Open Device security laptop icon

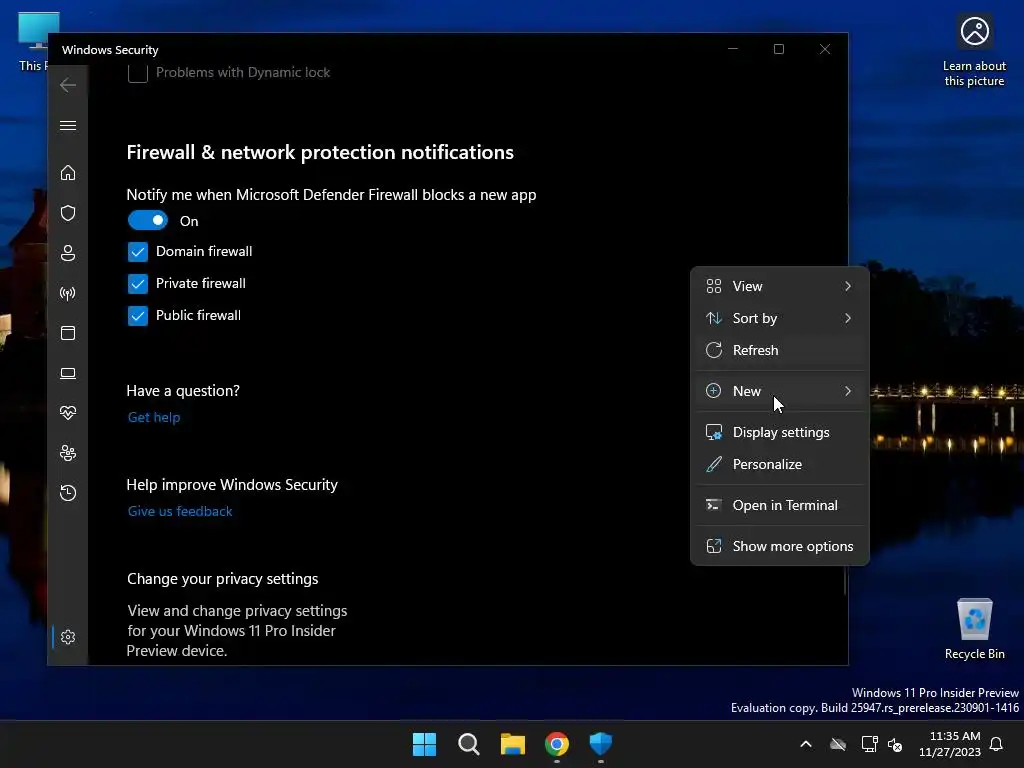[x=68, y=373]
